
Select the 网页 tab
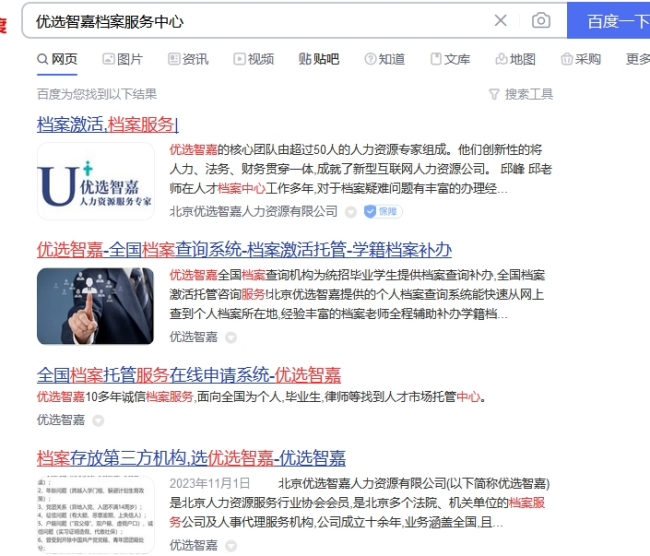pyautogui.click(x=57, y=59)
